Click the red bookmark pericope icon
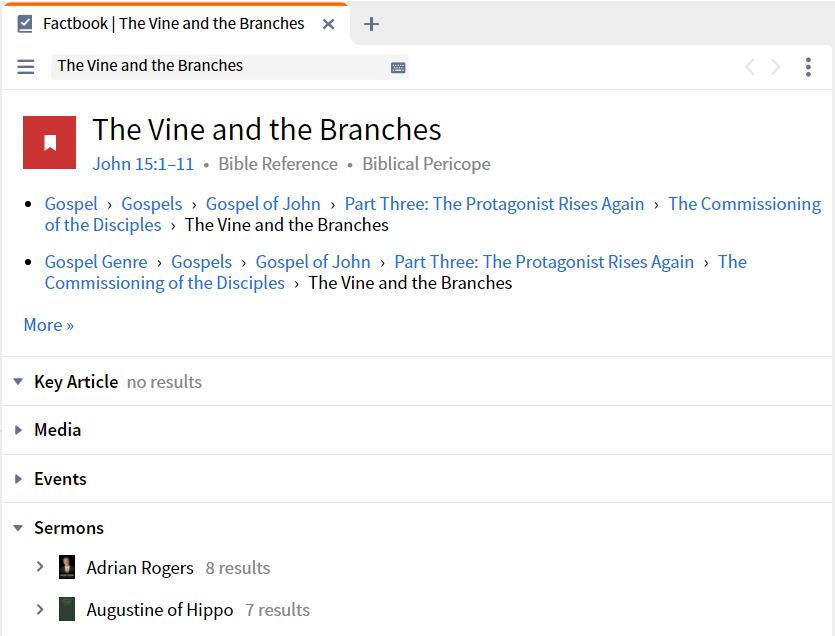835x636 pixels. 50,143
